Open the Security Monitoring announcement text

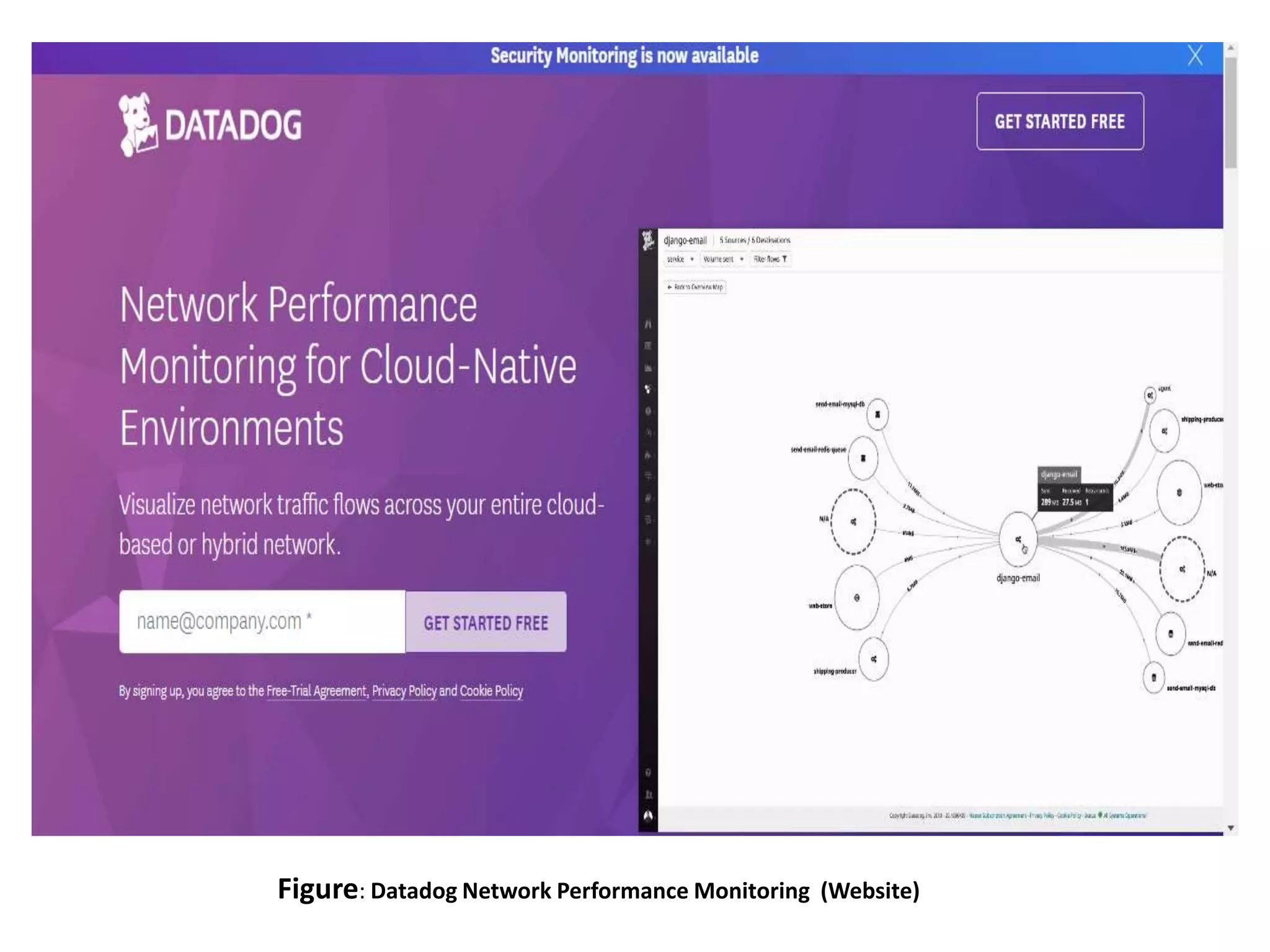coord(624,56)
